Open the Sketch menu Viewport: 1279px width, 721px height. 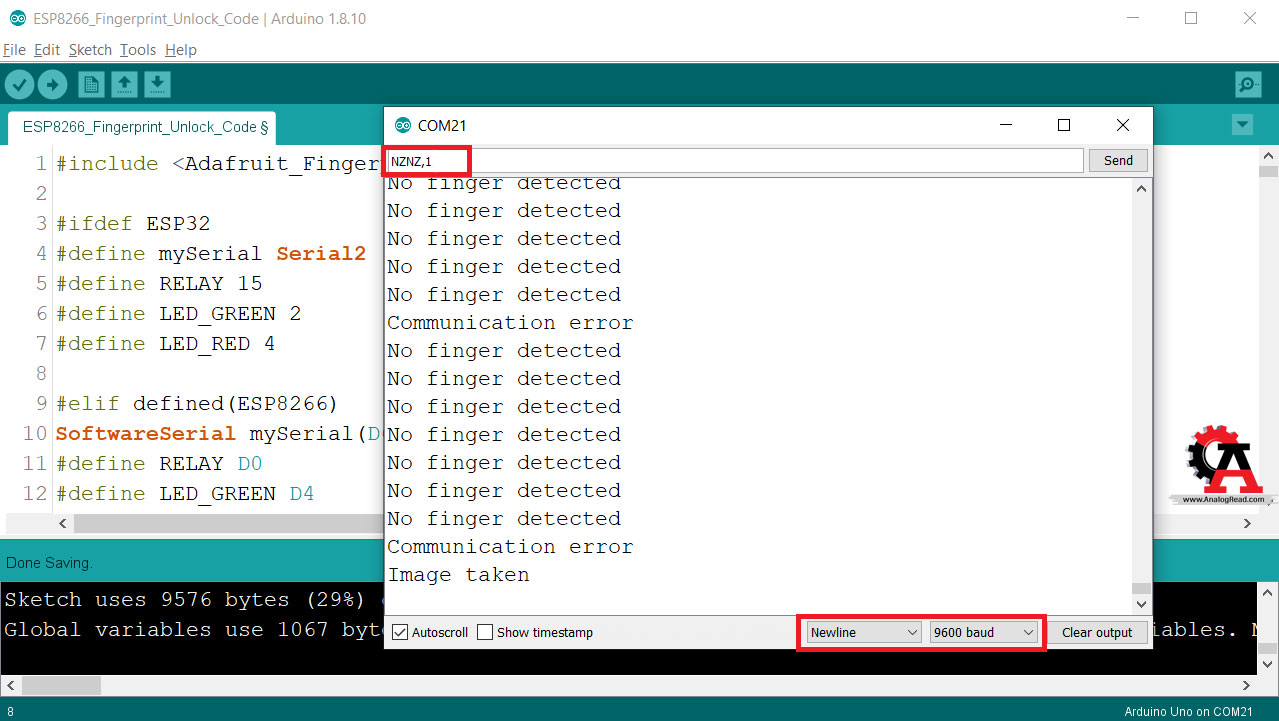point(90,50)
